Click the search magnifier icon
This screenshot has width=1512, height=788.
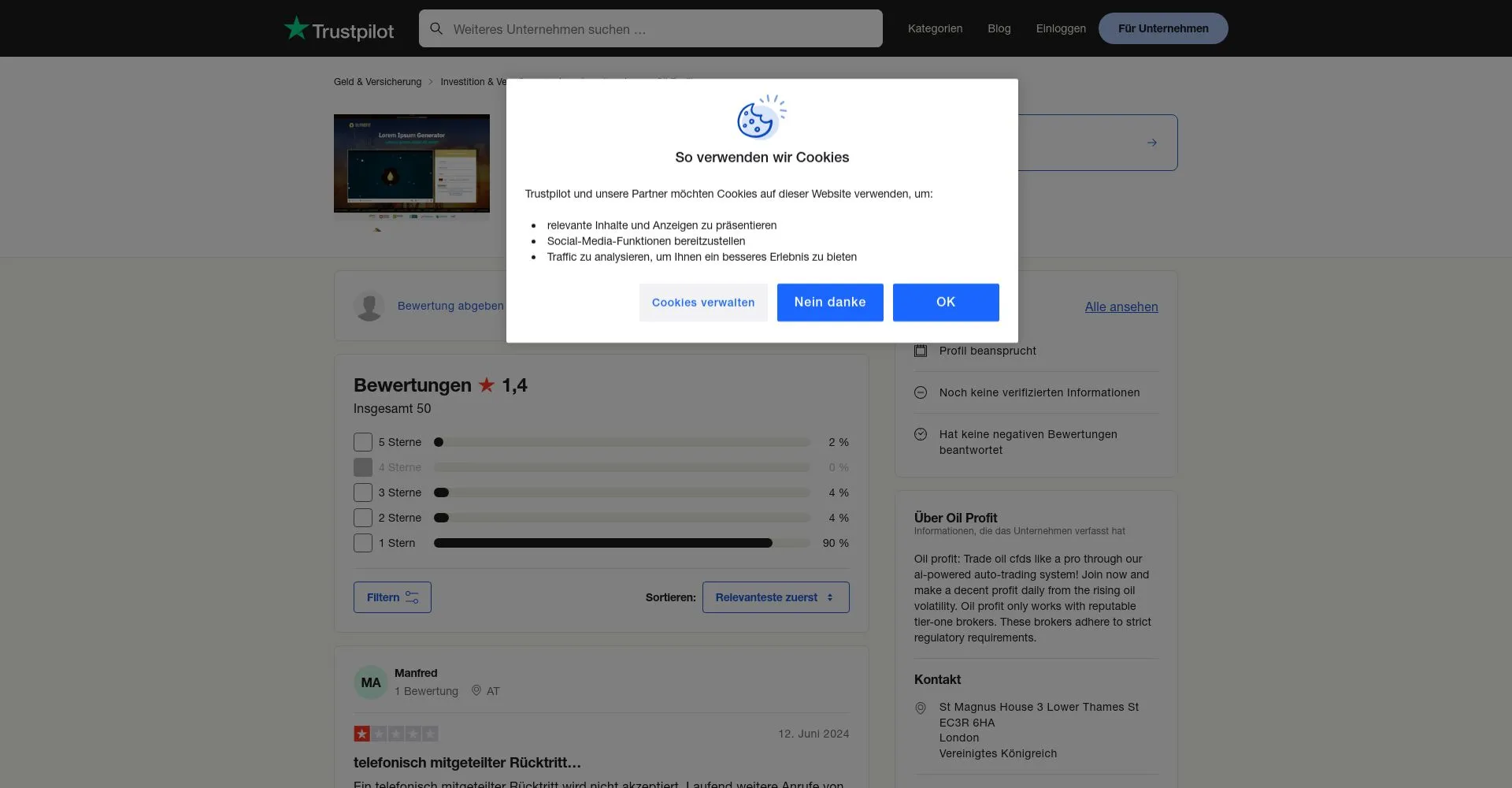pyautogui.click(x=436, y=29)
